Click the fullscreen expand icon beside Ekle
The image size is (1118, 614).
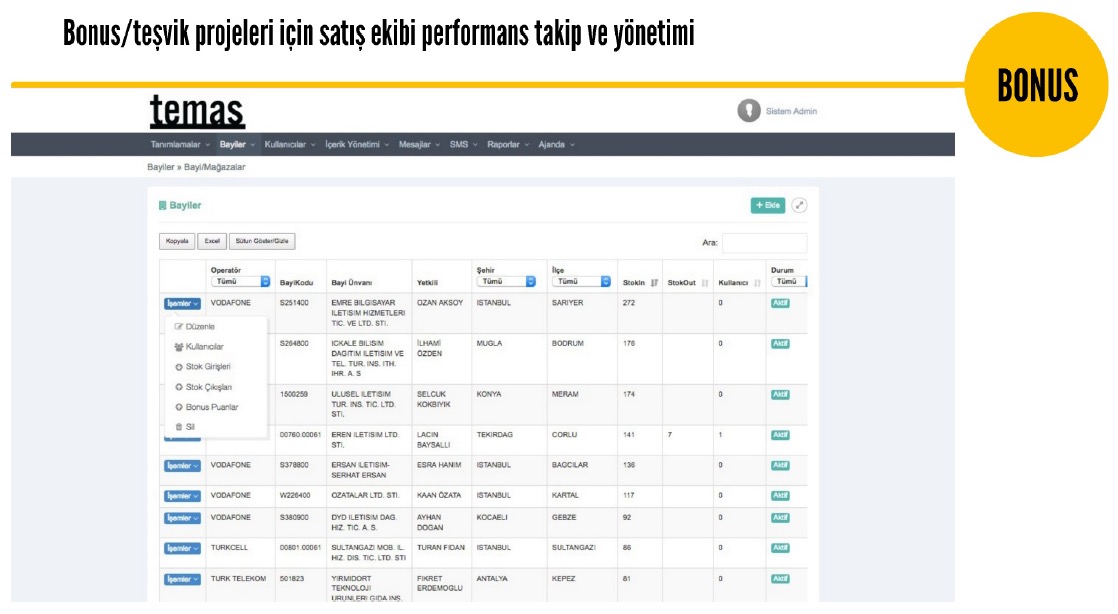[799, 205]
